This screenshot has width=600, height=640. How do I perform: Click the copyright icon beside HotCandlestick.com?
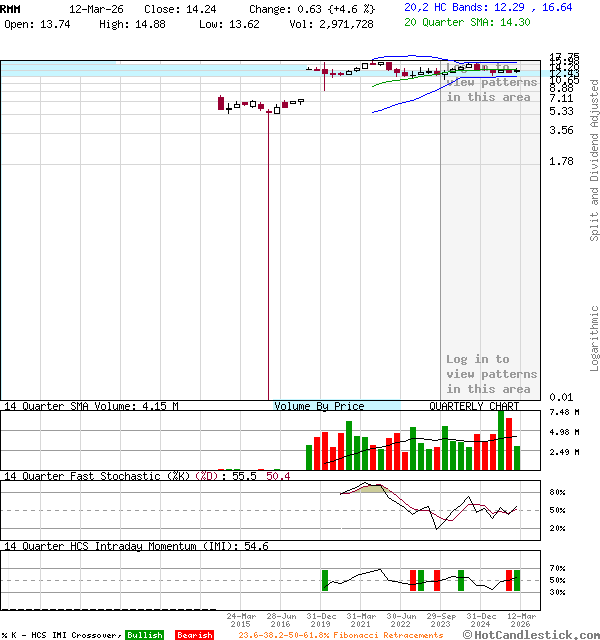(468, 635)
